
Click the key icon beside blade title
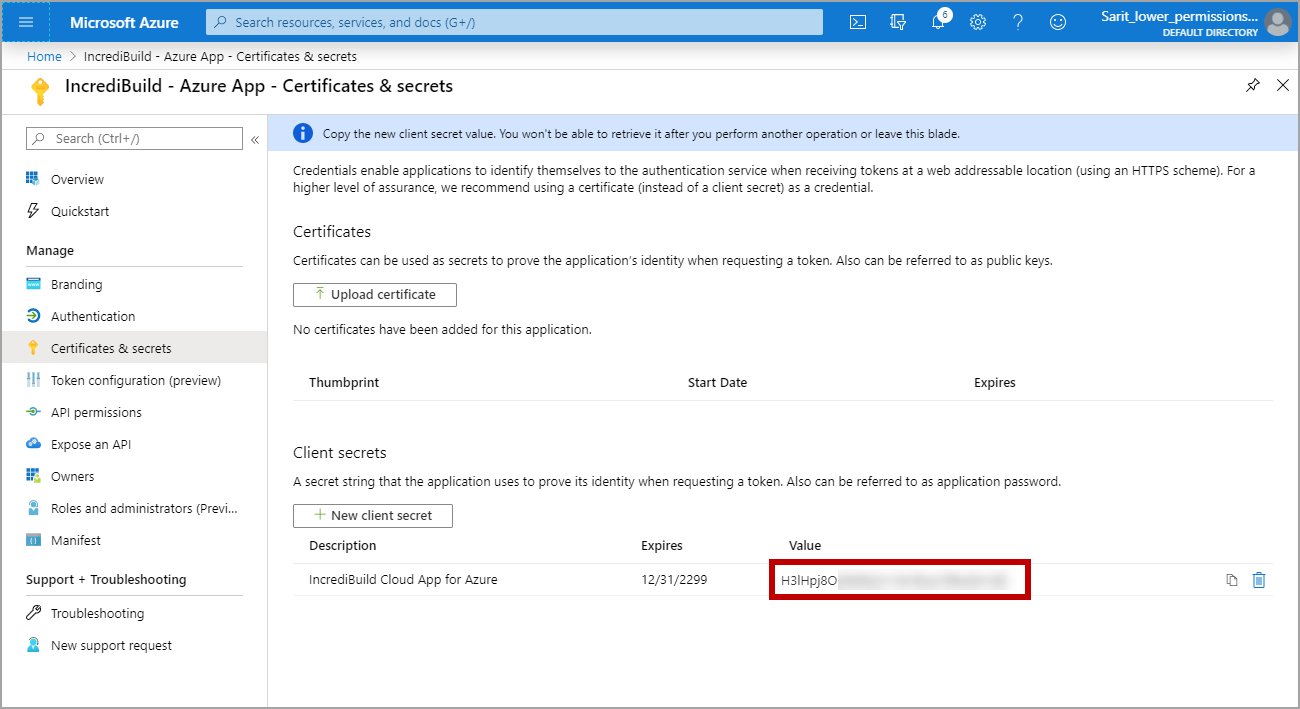40,92
